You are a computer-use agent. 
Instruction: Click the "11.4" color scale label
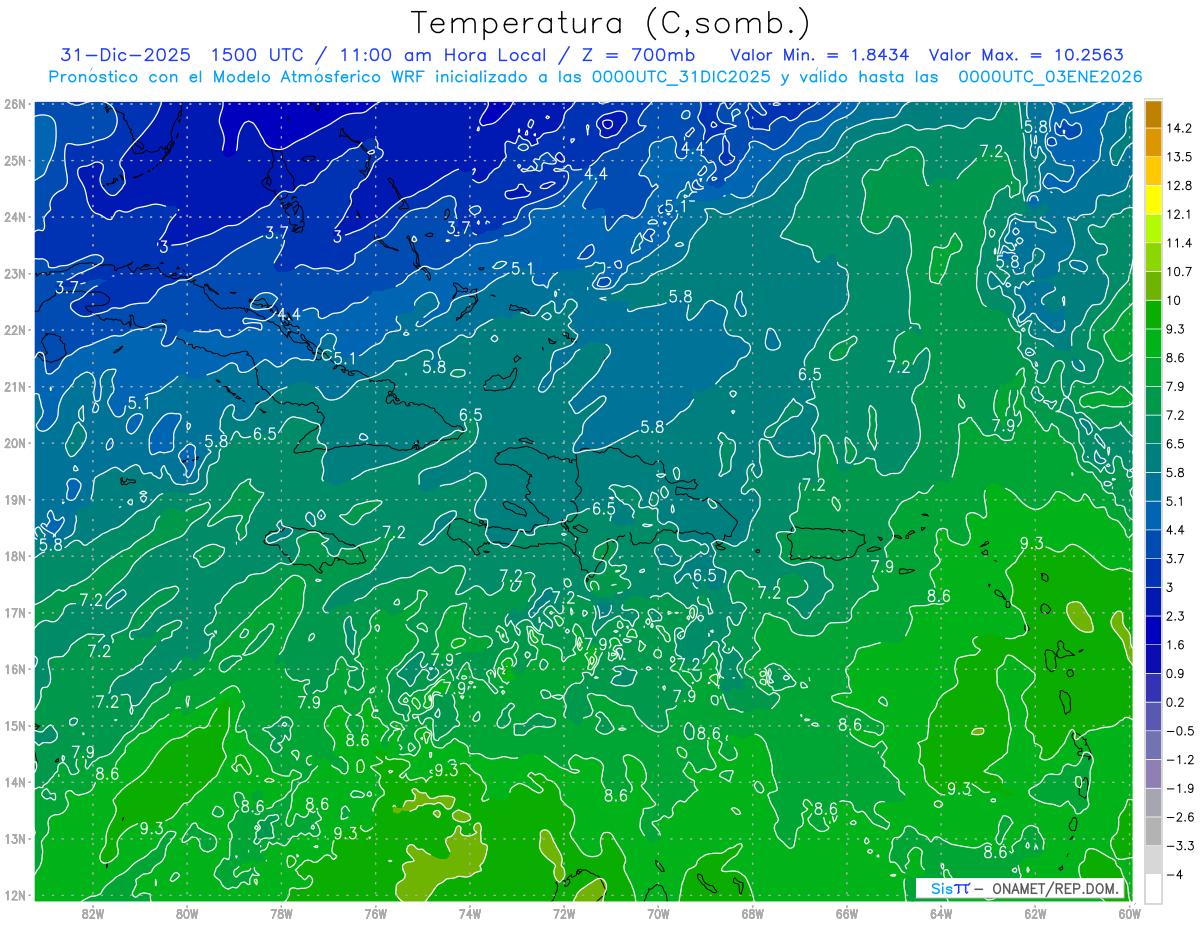1180,243
